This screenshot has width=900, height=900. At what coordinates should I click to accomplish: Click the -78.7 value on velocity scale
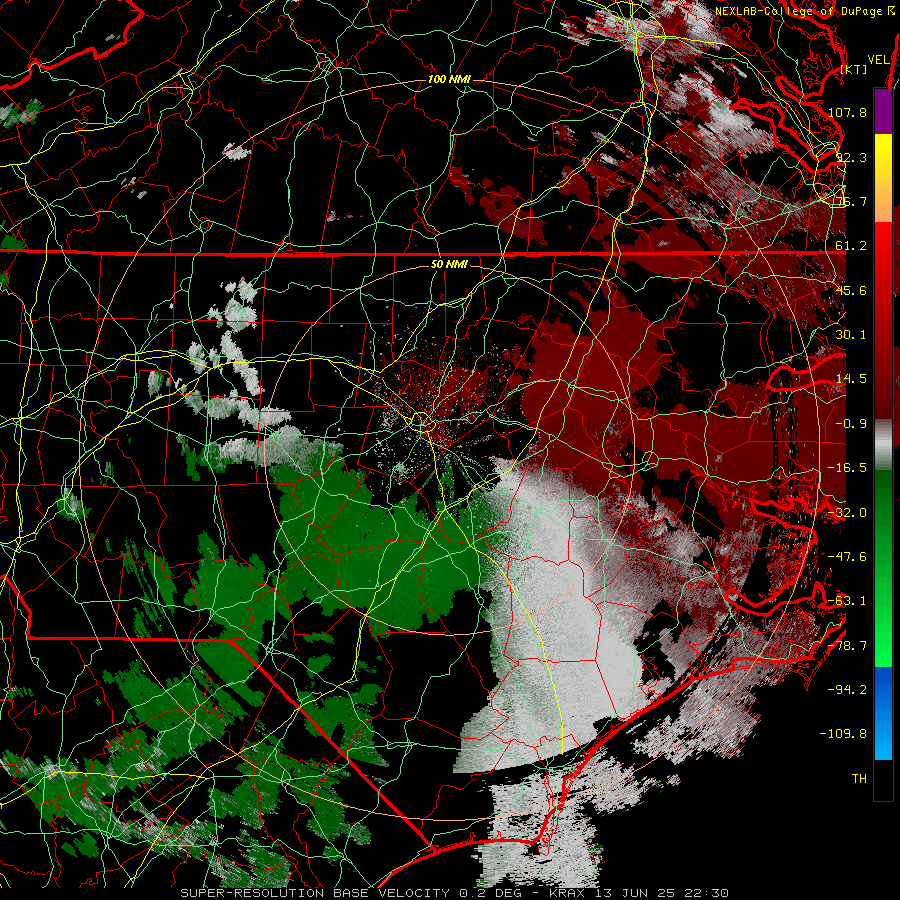pyautogui.click(x=847, y=645)
